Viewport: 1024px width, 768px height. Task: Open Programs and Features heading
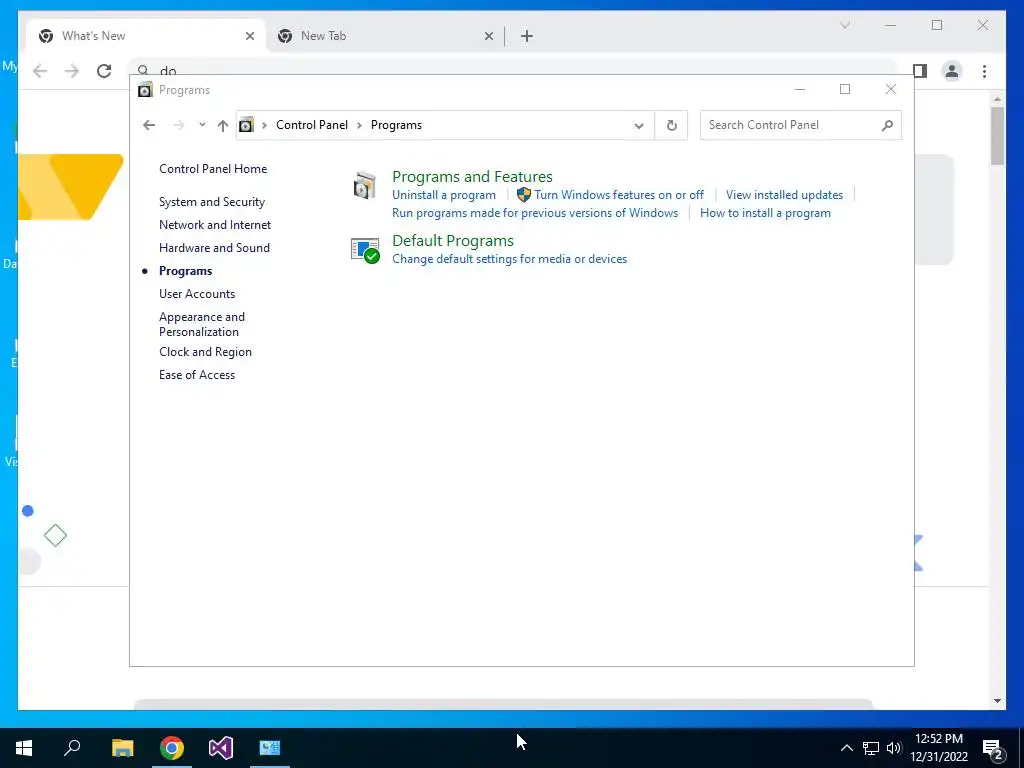pyautogui.click(x=472, y=176)
